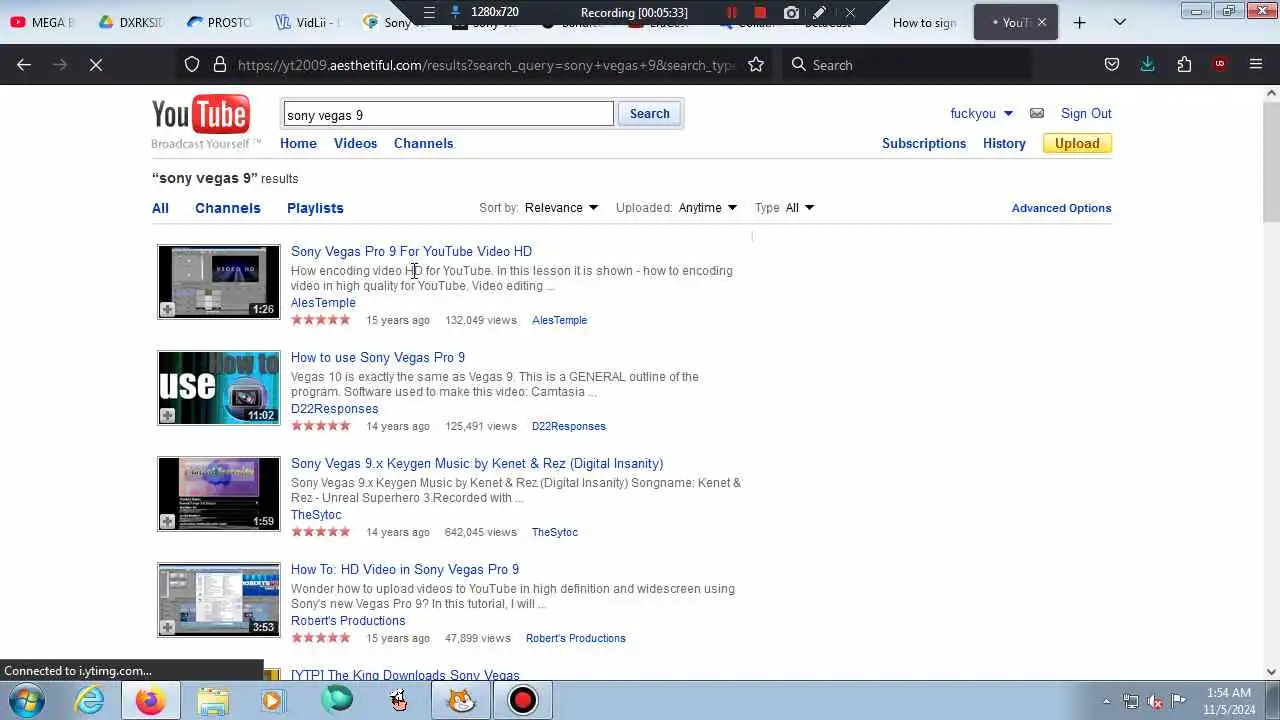Open the Sort by Relevance dropdown
The image size is (1280, 720).
click(561, 208)
